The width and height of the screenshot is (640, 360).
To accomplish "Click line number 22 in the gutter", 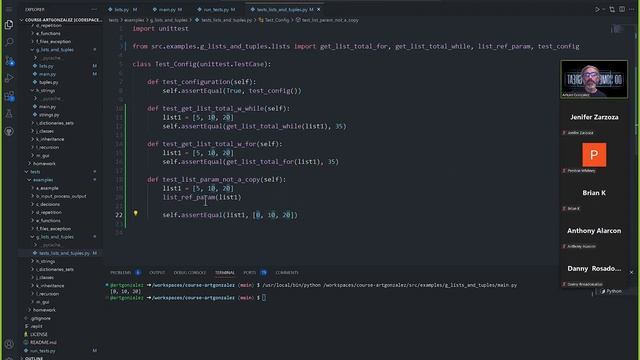I will 118,215.
